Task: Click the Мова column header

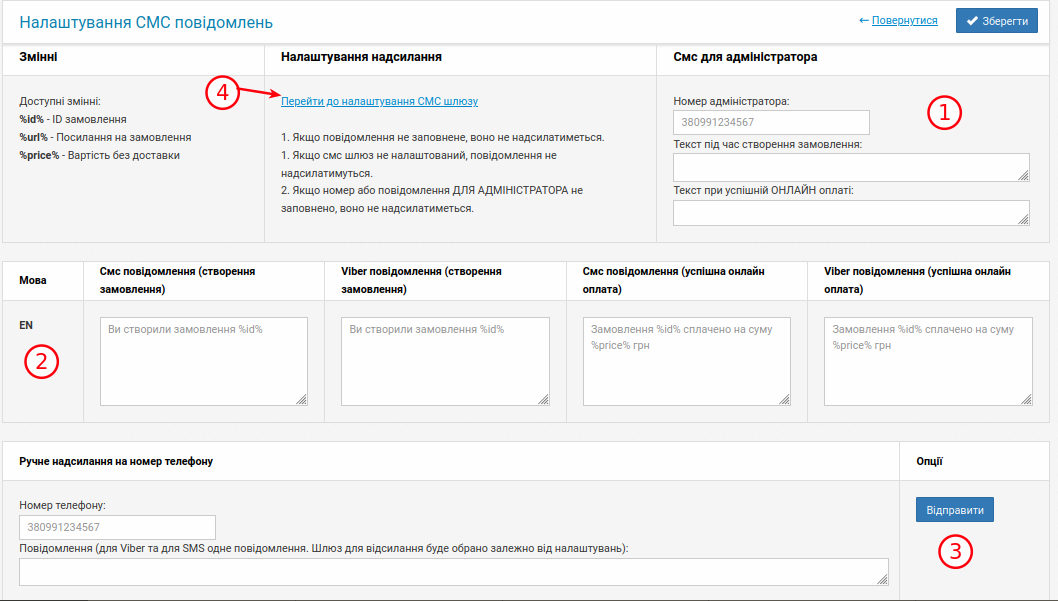Action: click(x=32, y=281)
